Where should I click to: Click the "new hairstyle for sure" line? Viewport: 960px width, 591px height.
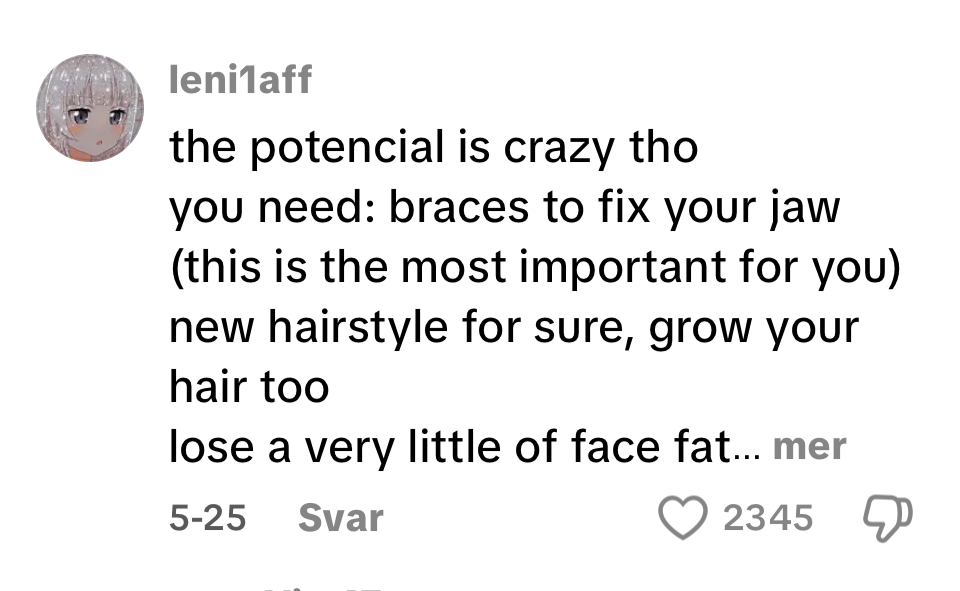click(514, 328)
